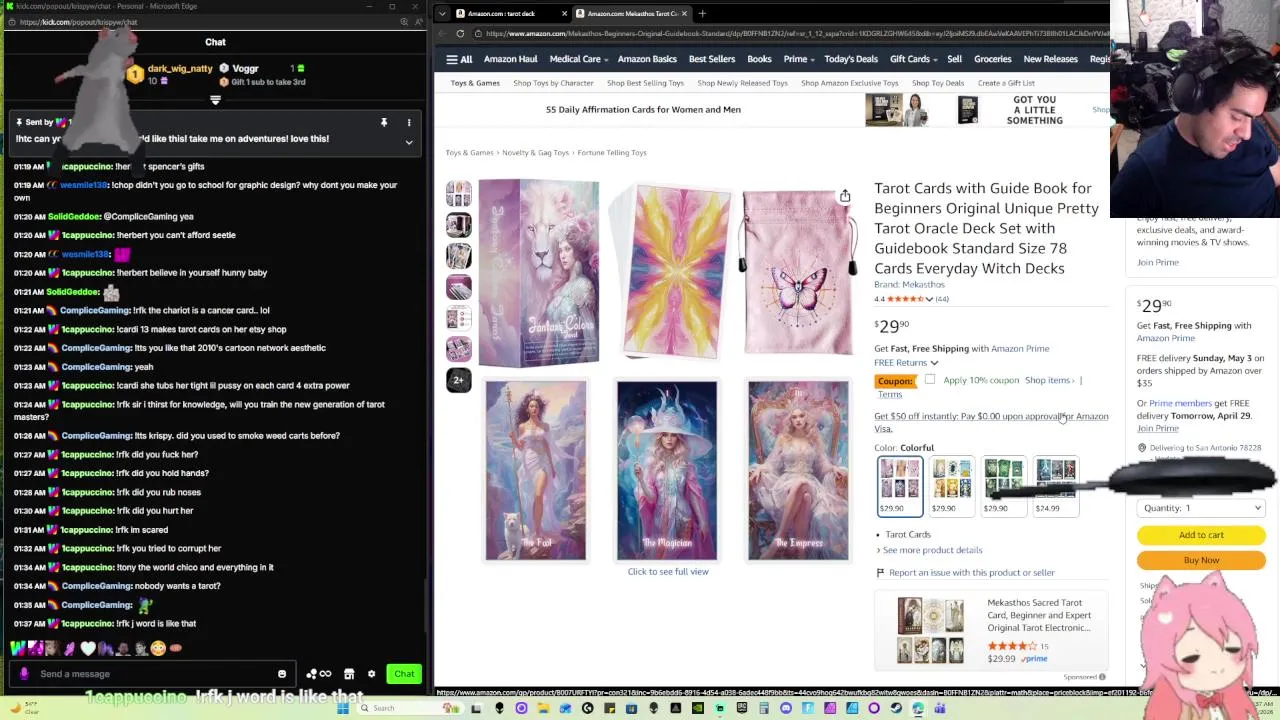This screenshot has height=720, width=1280.
Task: Click the green Chat send button
Action: (x=404, y=674)
